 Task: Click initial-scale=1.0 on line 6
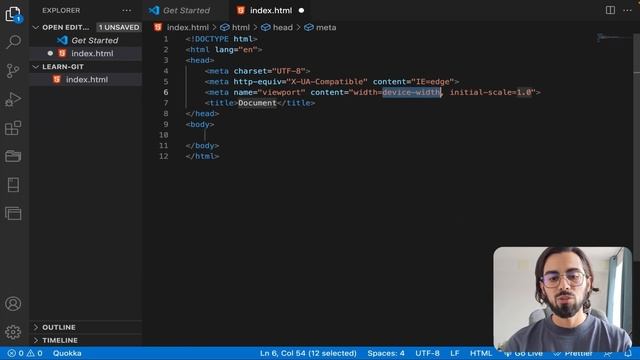491,92
